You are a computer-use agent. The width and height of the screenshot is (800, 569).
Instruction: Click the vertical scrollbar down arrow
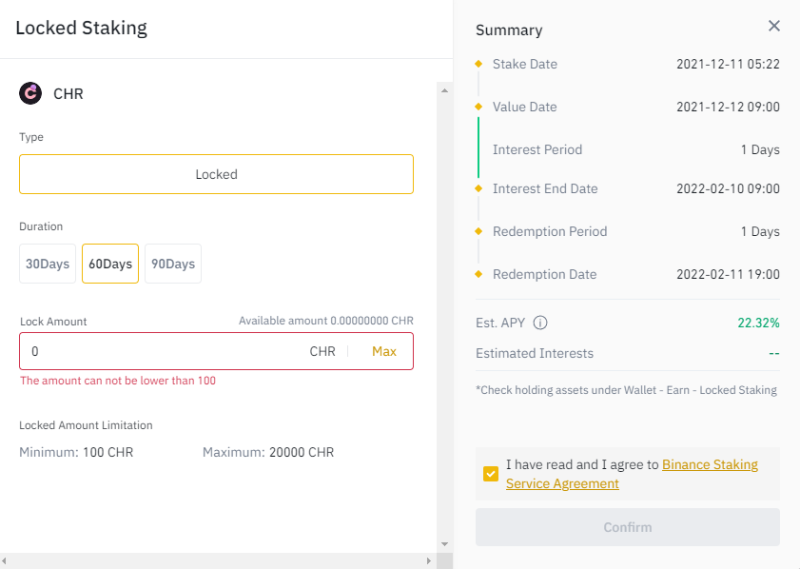(444, 544)
